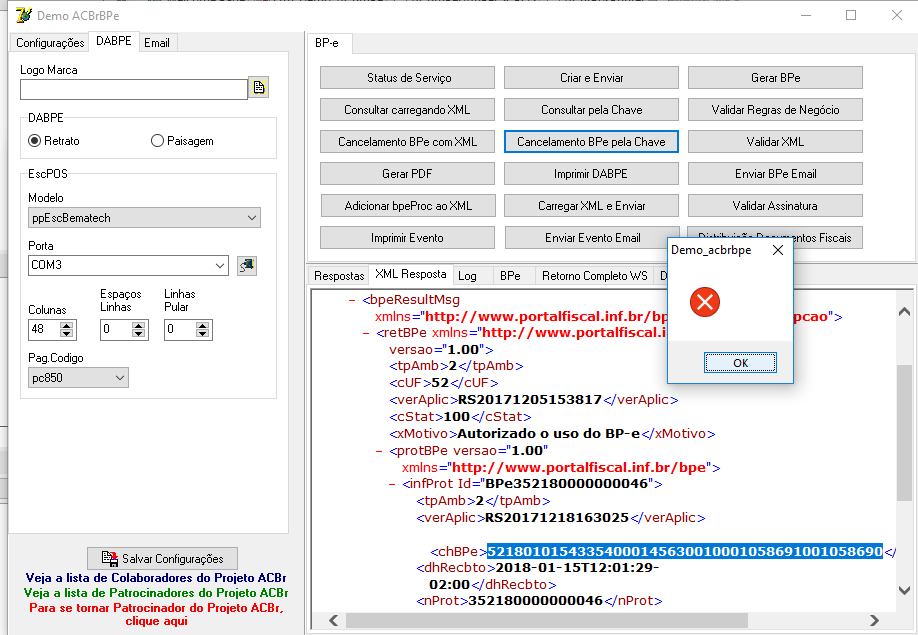The height and width of the screenshot is (635, 918).
Task: Click Cancelamento BPe pela Chave button
Action: tap(591, 142)
